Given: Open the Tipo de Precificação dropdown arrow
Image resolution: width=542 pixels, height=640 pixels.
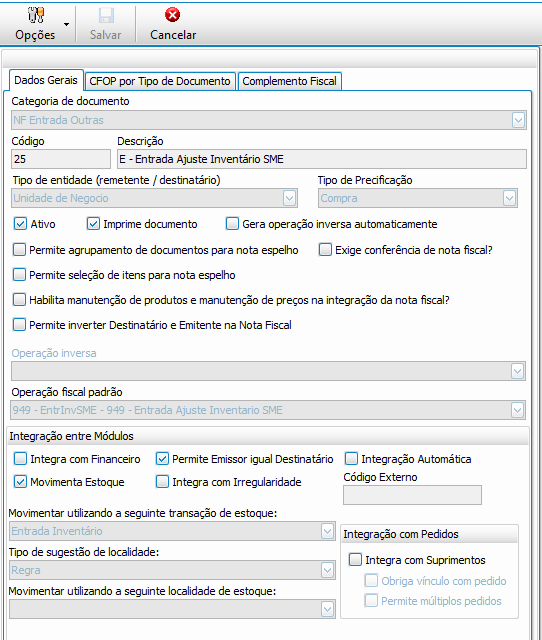Looking at the screenshot, I should [509, 198].
